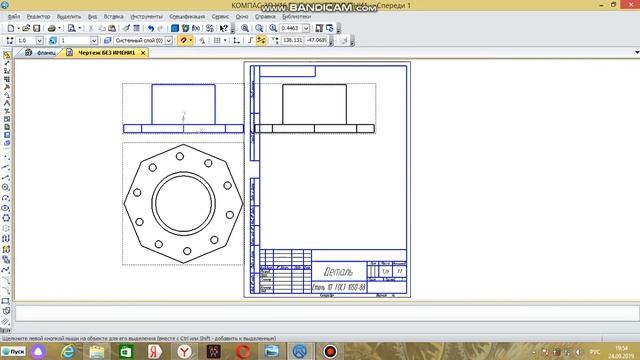Click the Print icon

(51, 28)
